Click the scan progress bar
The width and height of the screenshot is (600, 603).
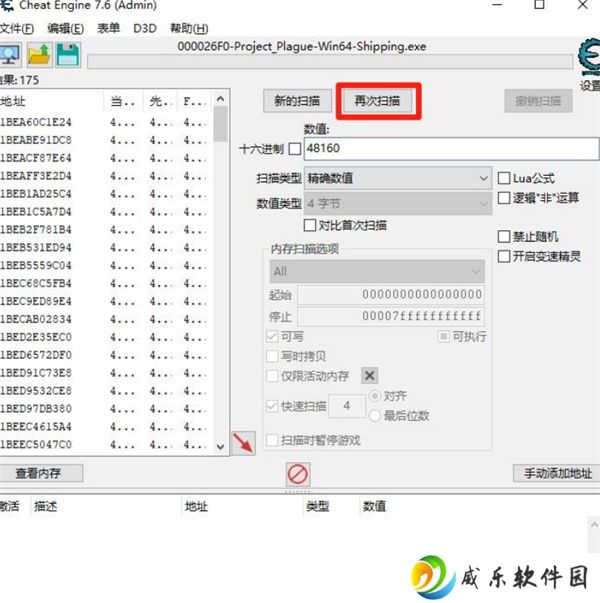330,62
